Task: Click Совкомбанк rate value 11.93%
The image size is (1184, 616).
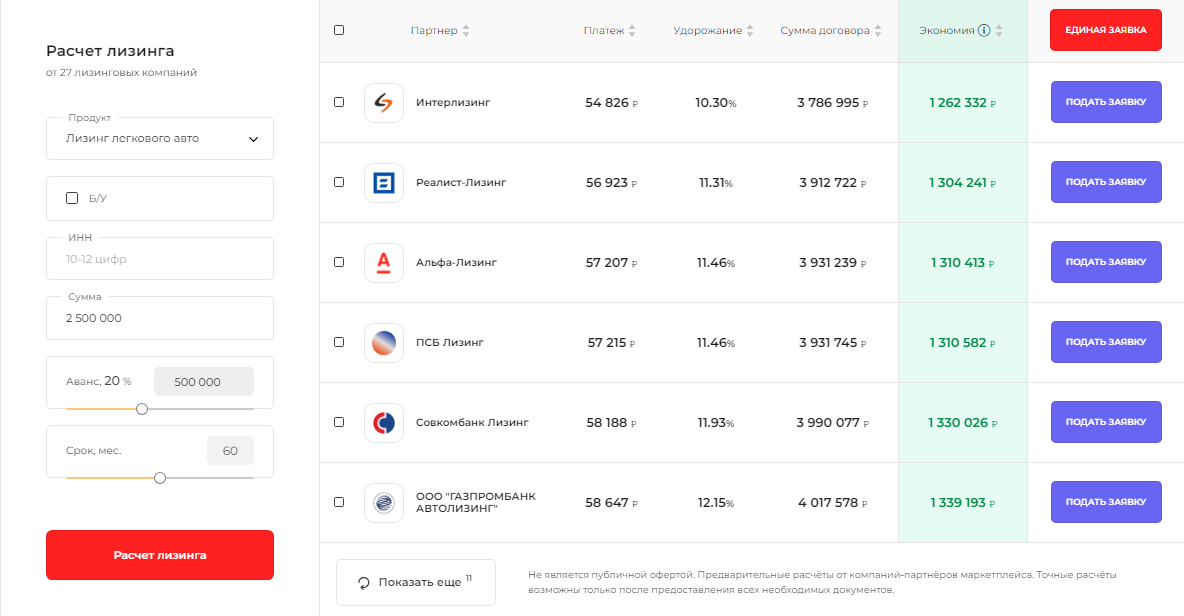Action: click(716, 423)
